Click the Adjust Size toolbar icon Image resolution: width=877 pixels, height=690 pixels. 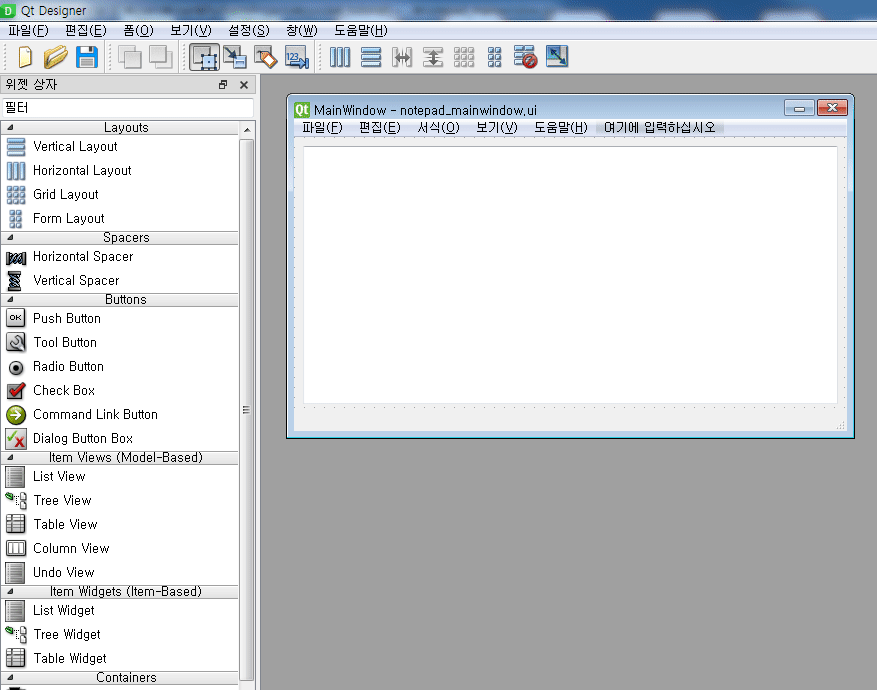tap(557, 57)
